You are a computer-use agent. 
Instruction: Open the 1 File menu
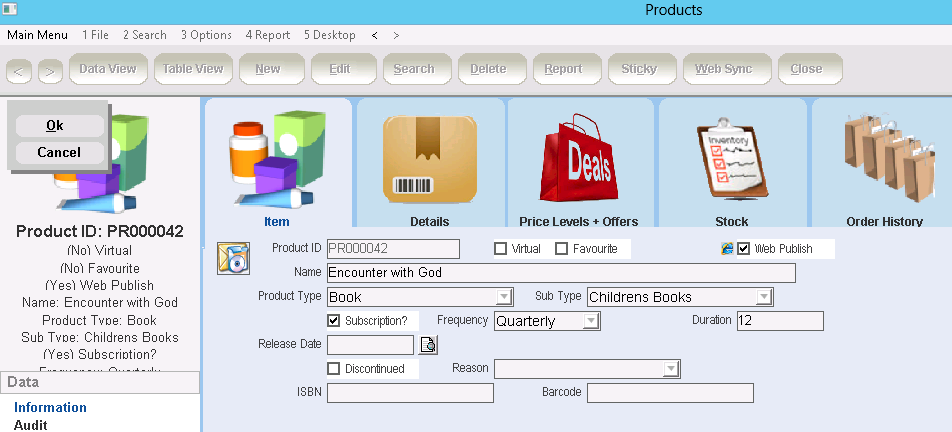pos(95,35)
